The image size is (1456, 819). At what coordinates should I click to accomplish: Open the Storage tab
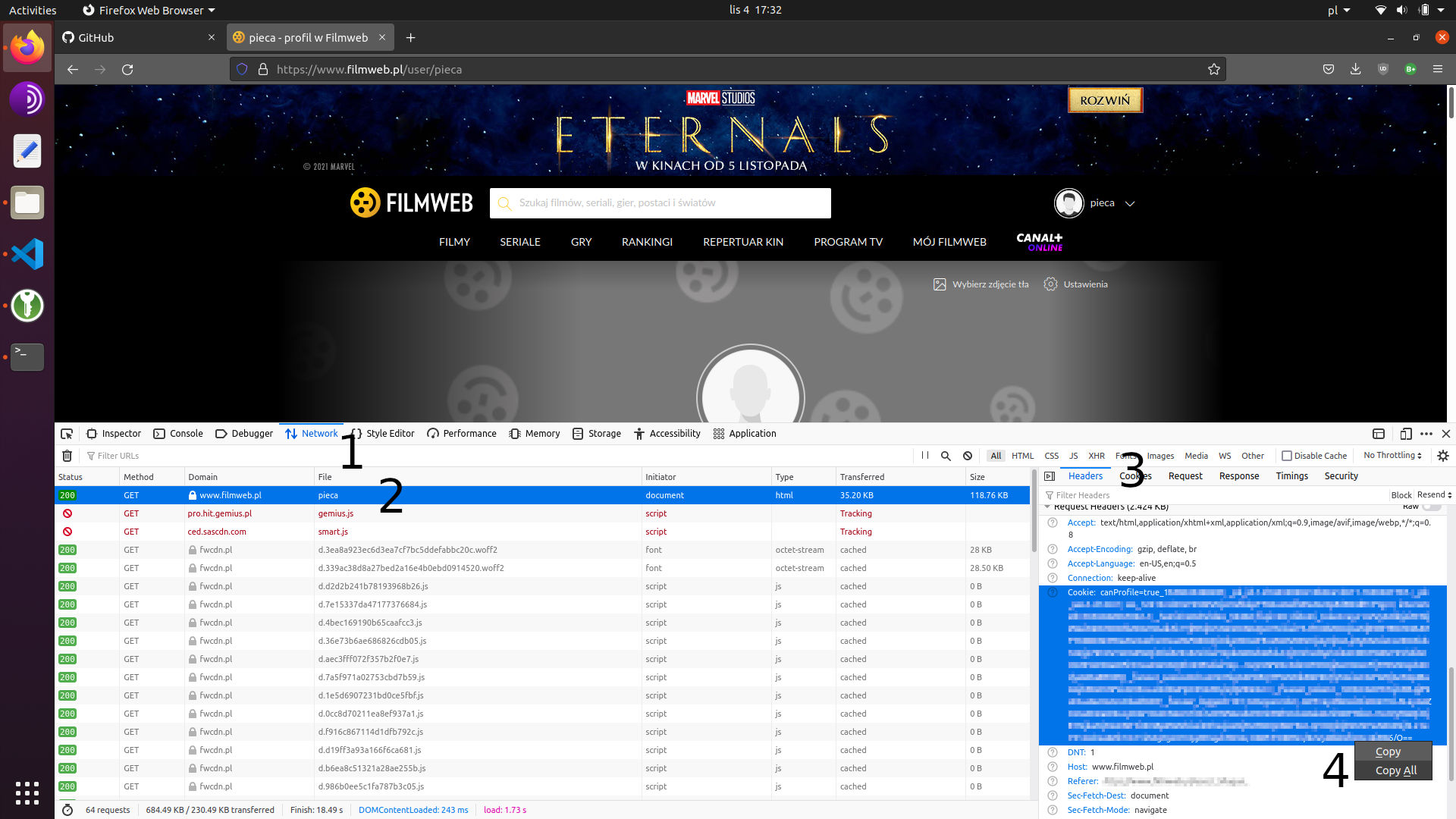[x=597, y=434]
